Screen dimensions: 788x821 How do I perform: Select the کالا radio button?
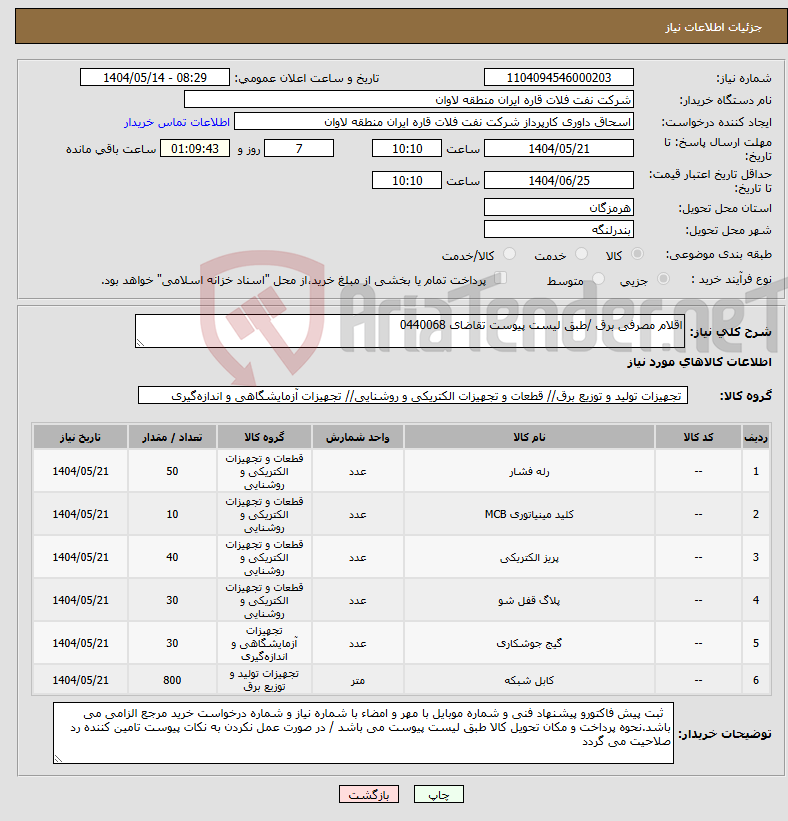point(637,254)
